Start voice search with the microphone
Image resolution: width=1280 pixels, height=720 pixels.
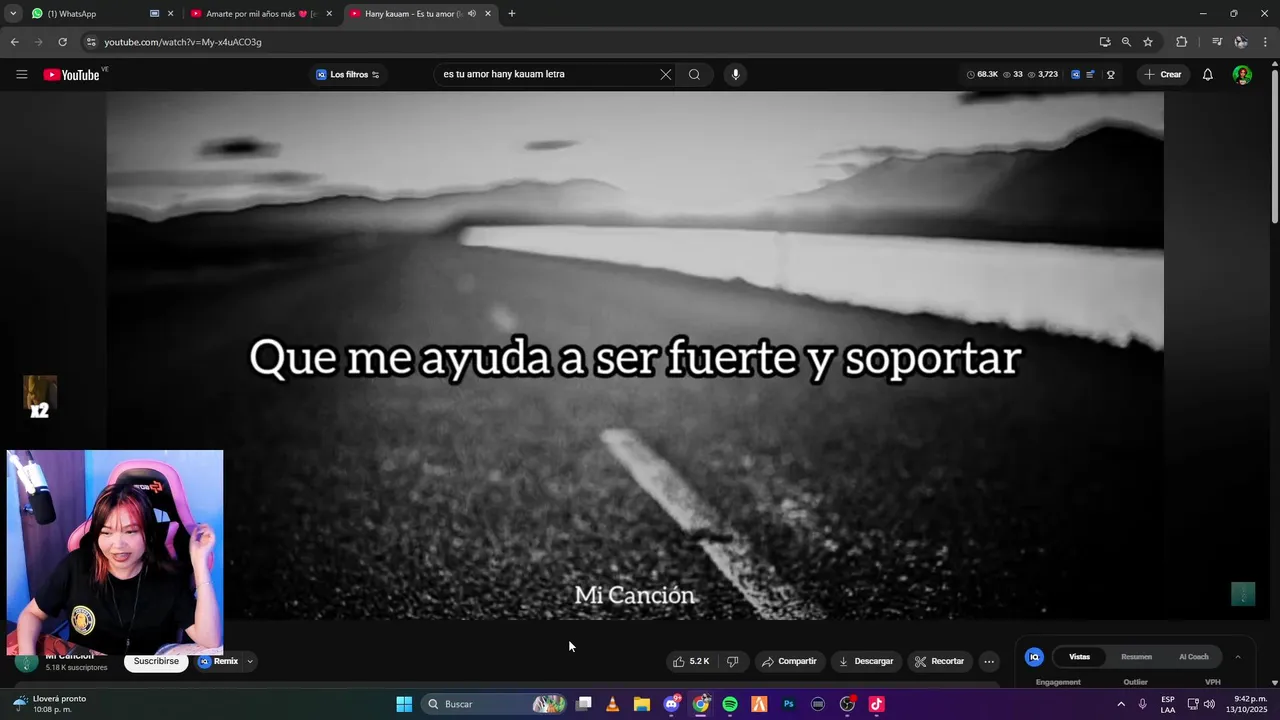735,75
